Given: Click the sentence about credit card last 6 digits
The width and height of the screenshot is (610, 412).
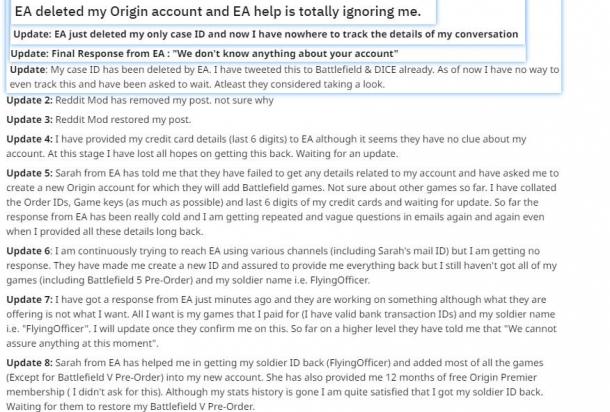Looking at the screenshot, I should click(x=266, y=146).
